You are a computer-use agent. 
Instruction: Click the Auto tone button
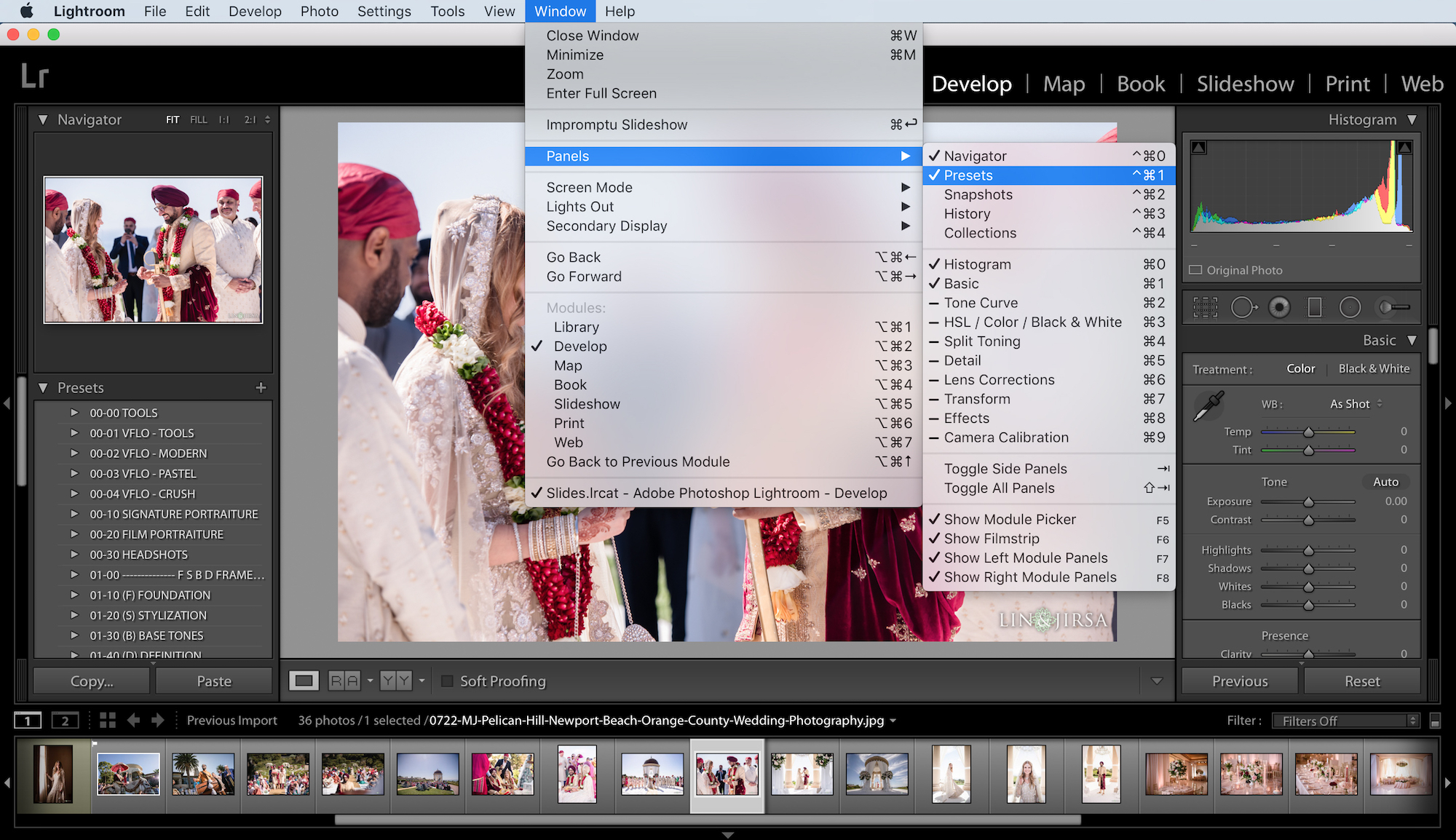pyautogui.click(x=1385, y=481)
